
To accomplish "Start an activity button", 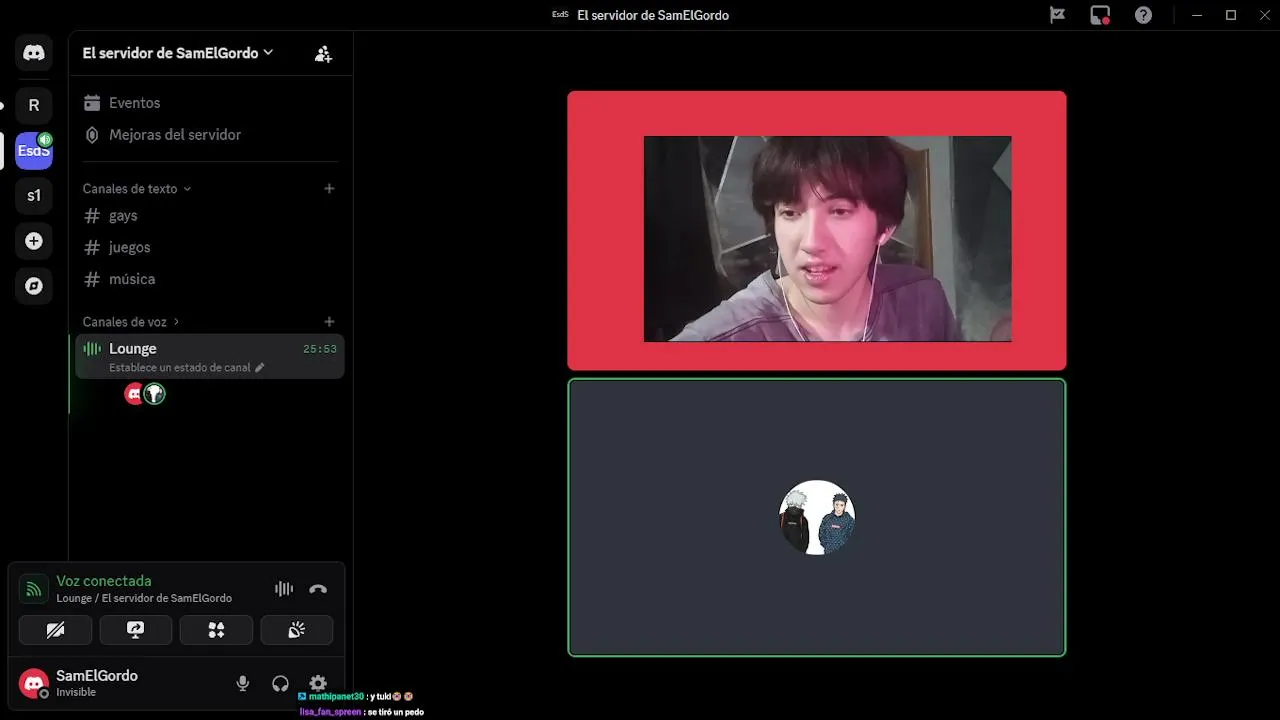I will pyautogui.click(x=216, y=630).
